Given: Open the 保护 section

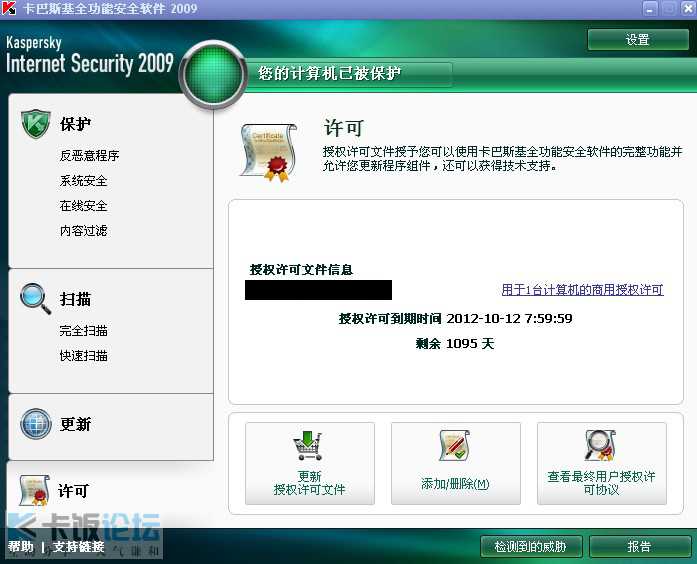Looking at the screenshot, I should point(75,124).
